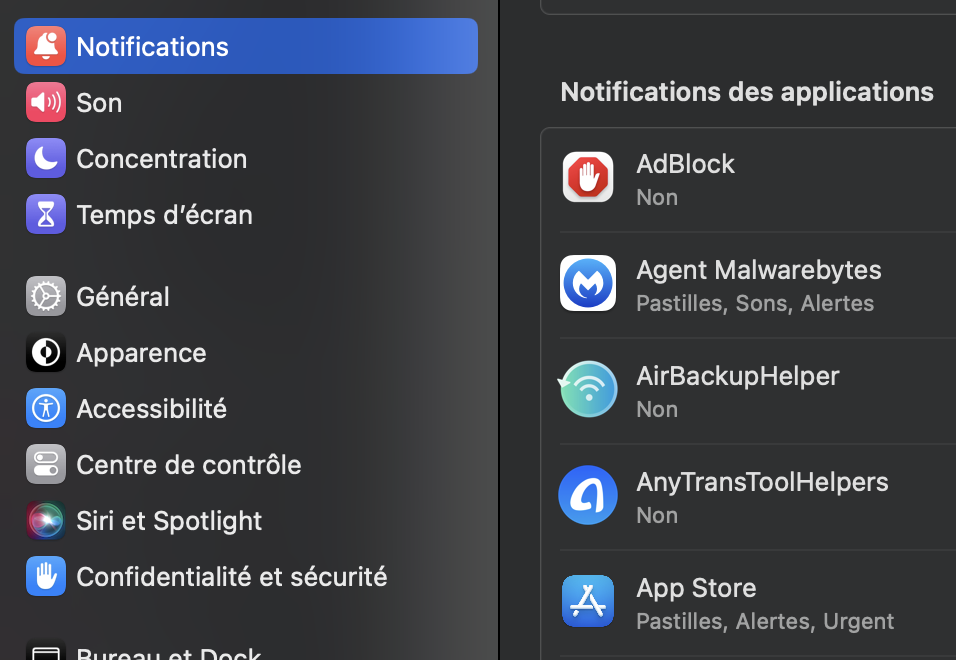Click the AnyTransToolHelpers app icon

(588, 496)
